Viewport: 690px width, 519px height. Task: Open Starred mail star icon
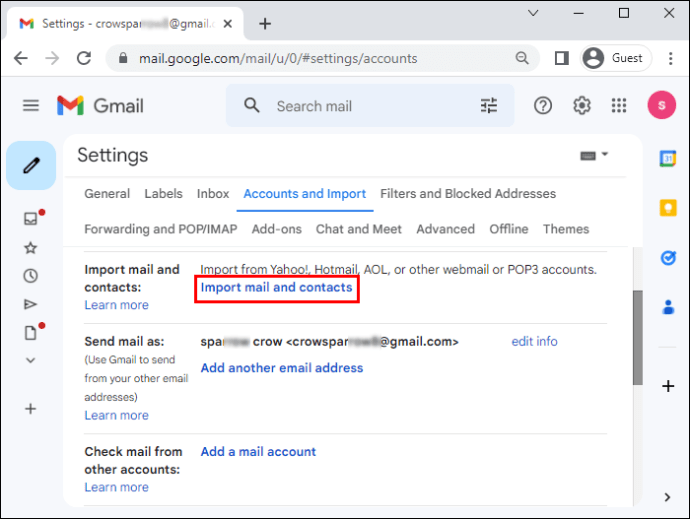[x=30, y=248]
